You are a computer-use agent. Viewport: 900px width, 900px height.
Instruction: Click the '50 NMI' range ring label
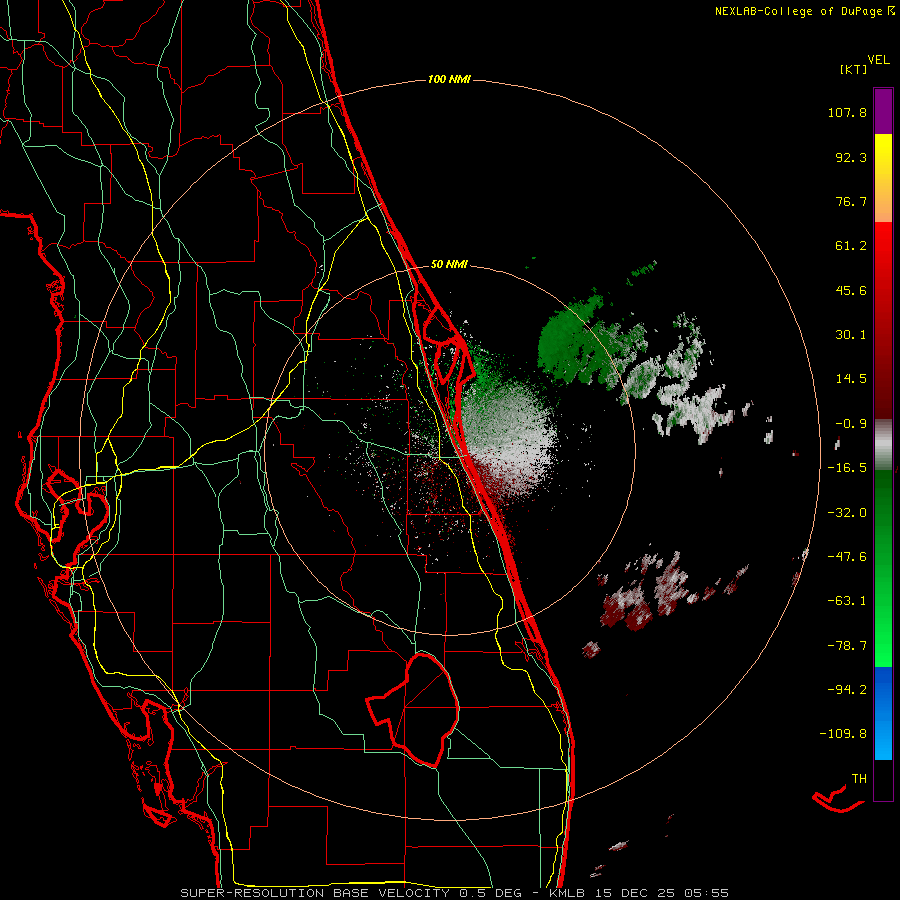pos(449,265)
